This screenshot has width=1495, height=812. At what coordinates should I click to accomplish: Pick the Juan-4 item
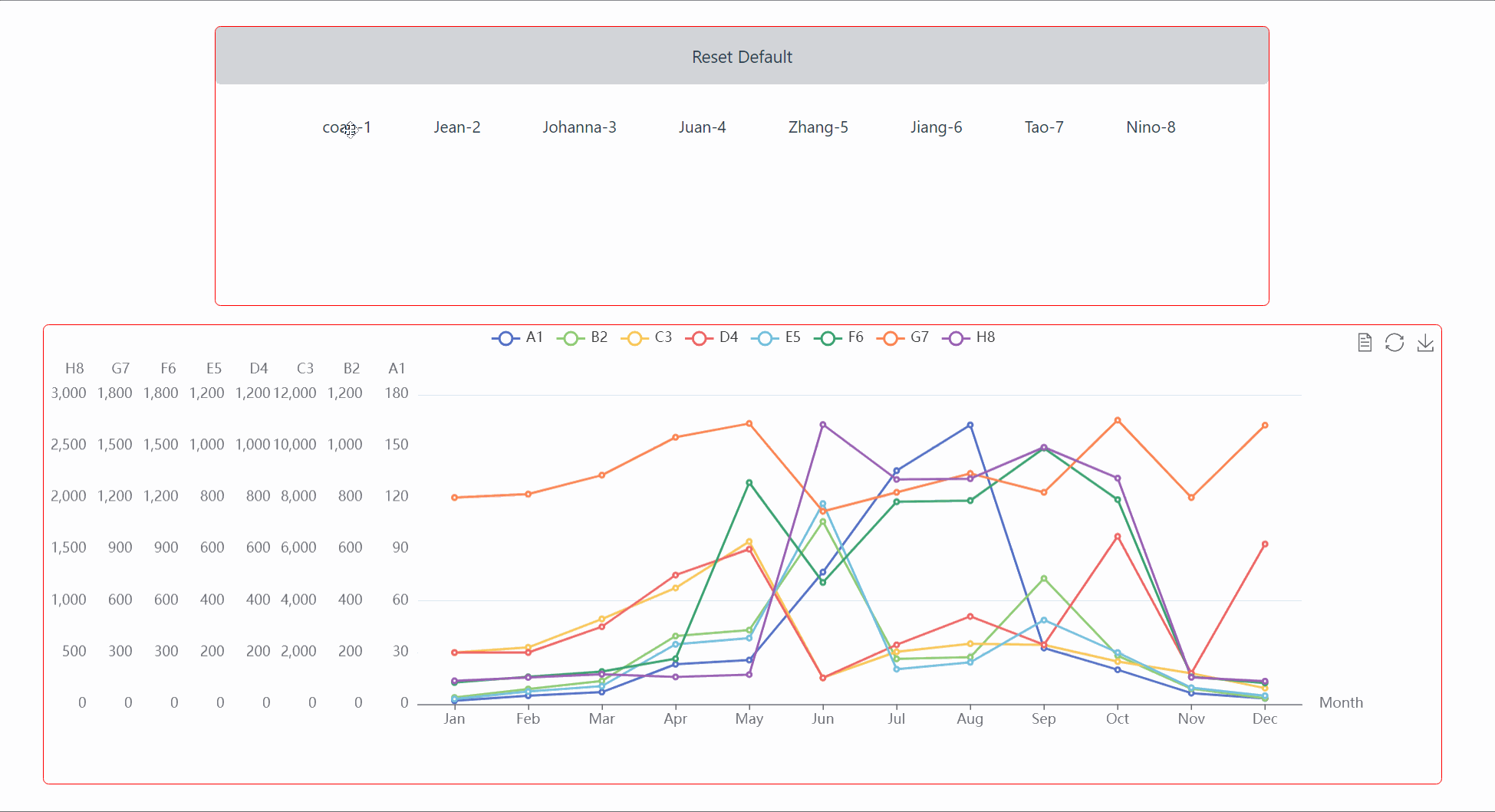point(702,127)
